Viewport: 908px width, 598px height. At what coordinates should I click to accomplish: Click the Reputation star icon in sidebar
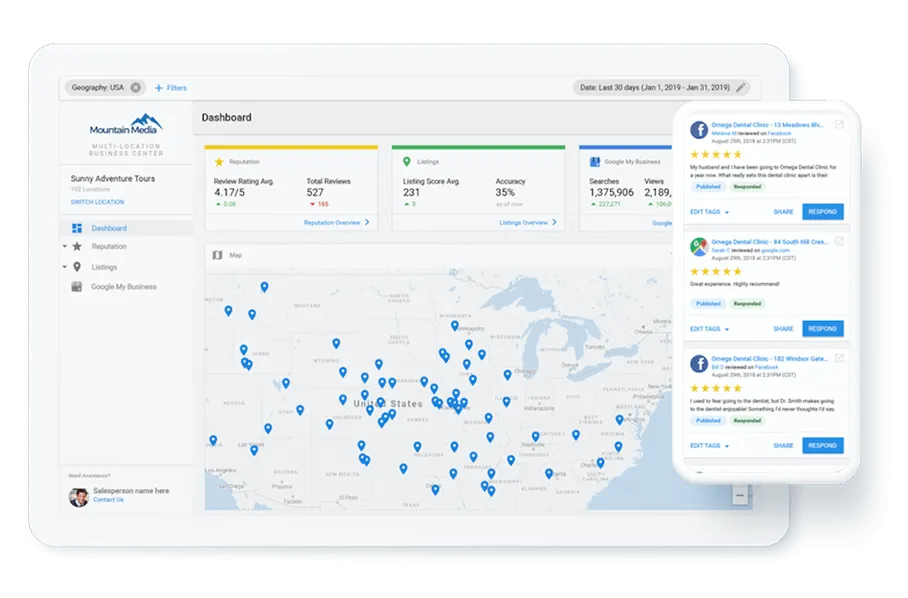77,247
